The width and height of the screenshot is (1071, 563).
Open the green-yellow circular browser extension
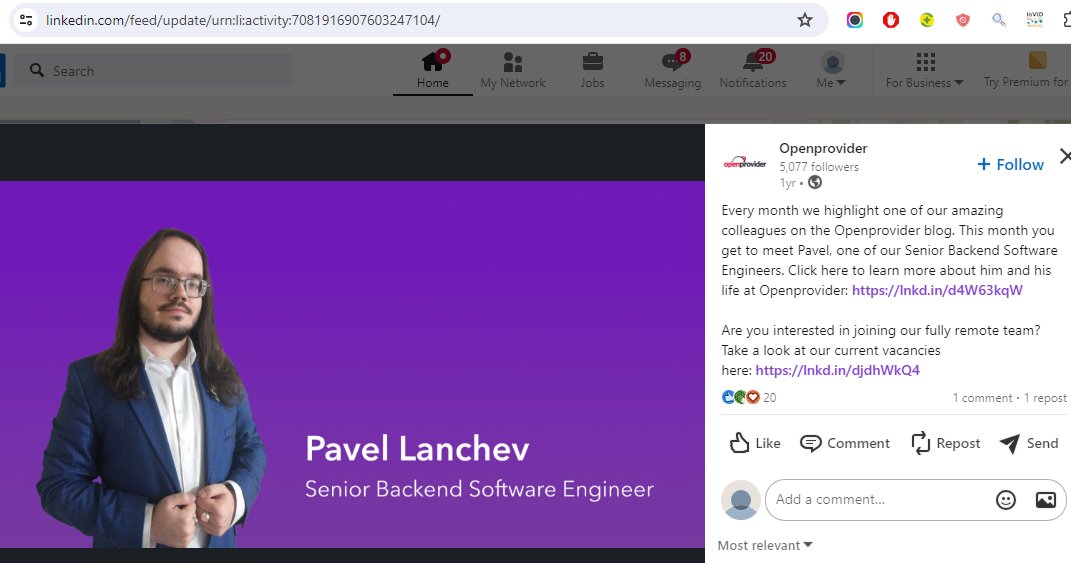click(x=927, y=20)
